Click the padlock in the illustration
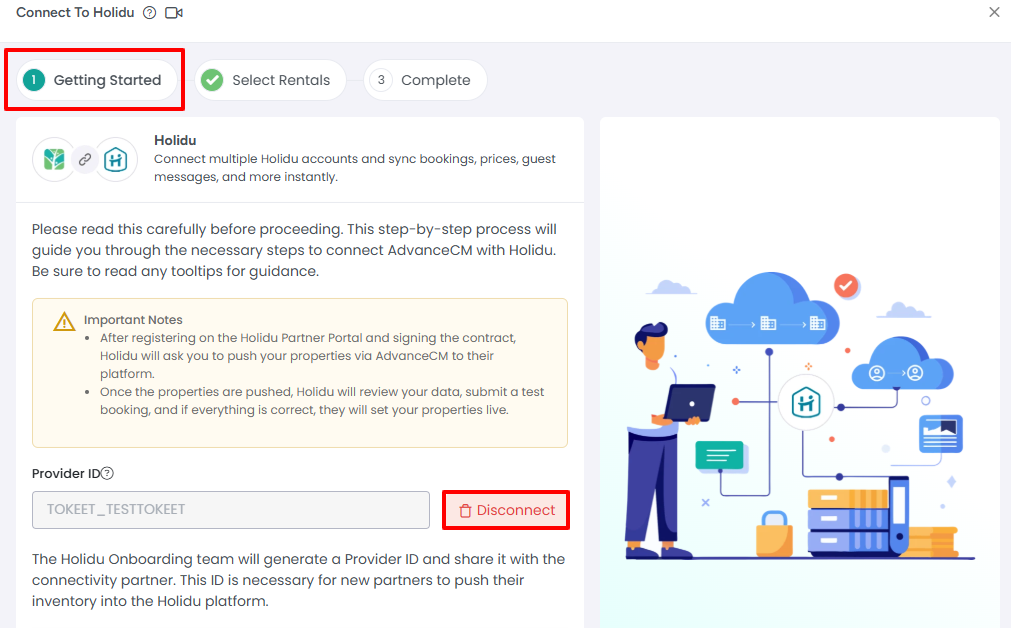 pos(774,534)
